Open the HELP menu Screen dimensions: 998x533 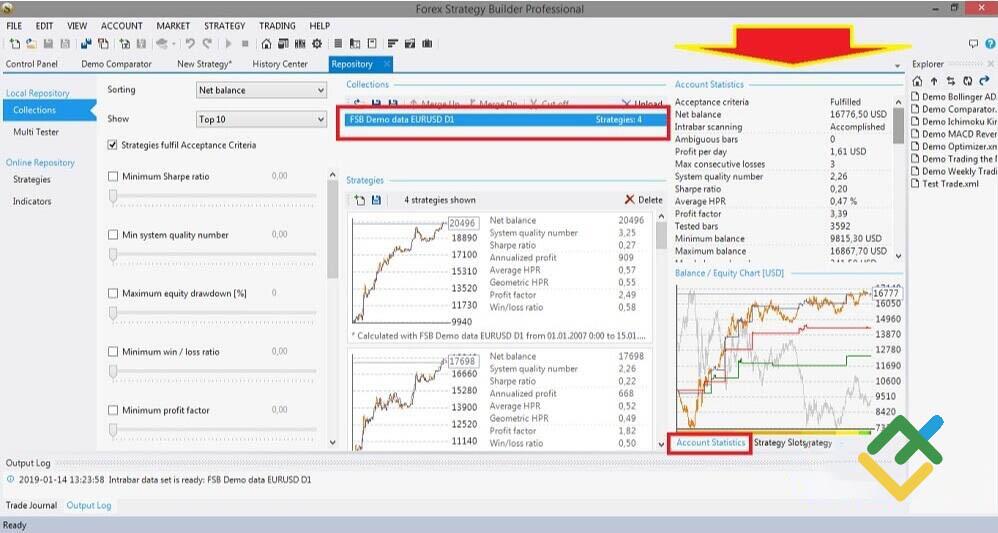click(x=320, y=26)
